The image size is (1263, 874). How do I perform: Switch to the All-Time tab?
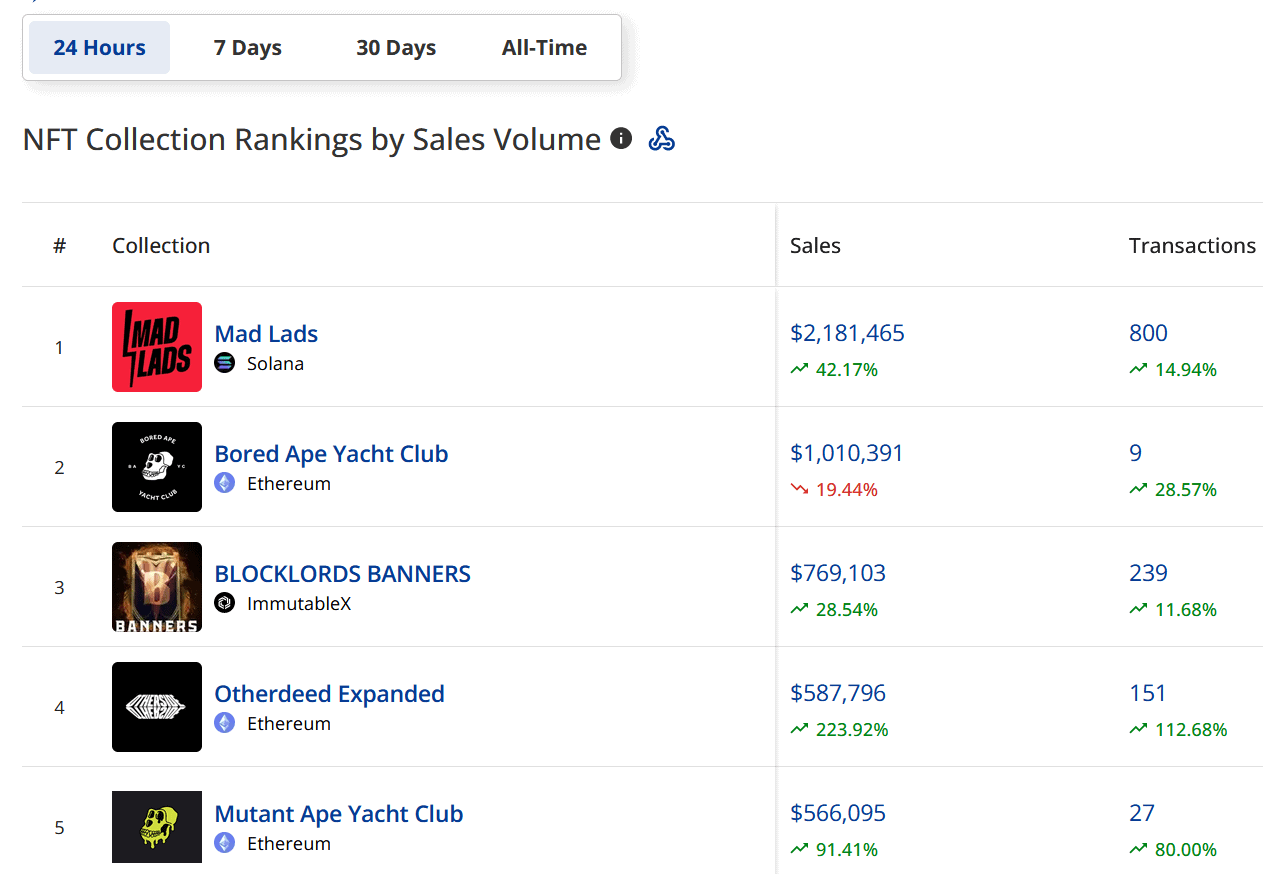point(544,48)
